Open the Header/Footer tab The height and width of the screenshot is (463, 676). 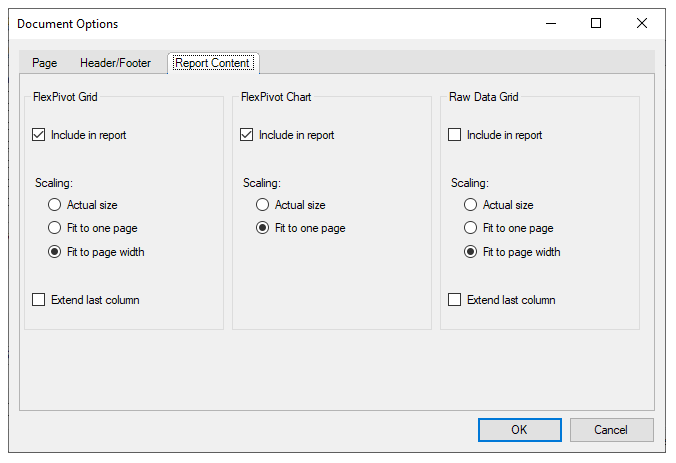(x=115, y=63)
